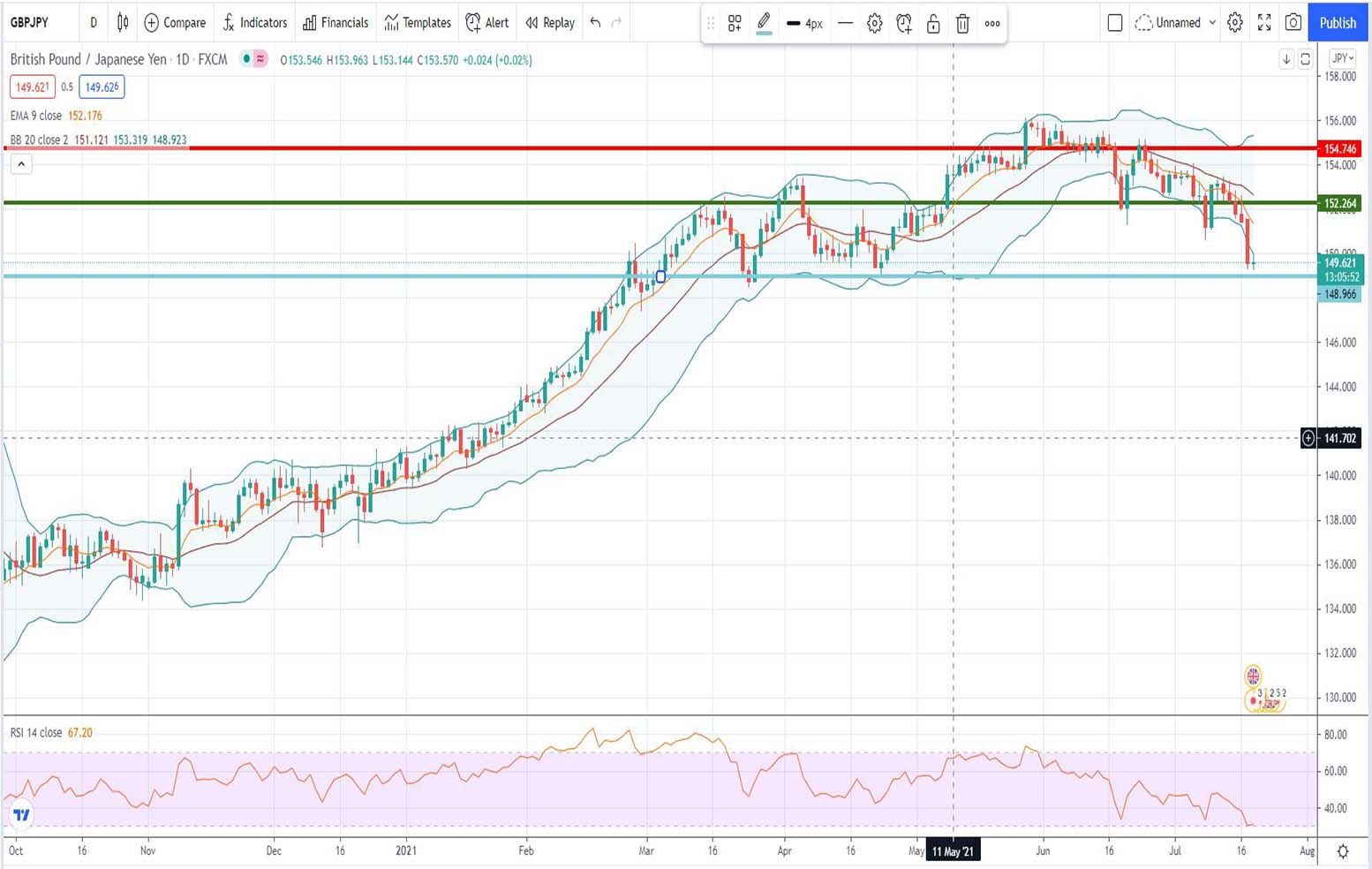Click the Compare button

(175, 23)
